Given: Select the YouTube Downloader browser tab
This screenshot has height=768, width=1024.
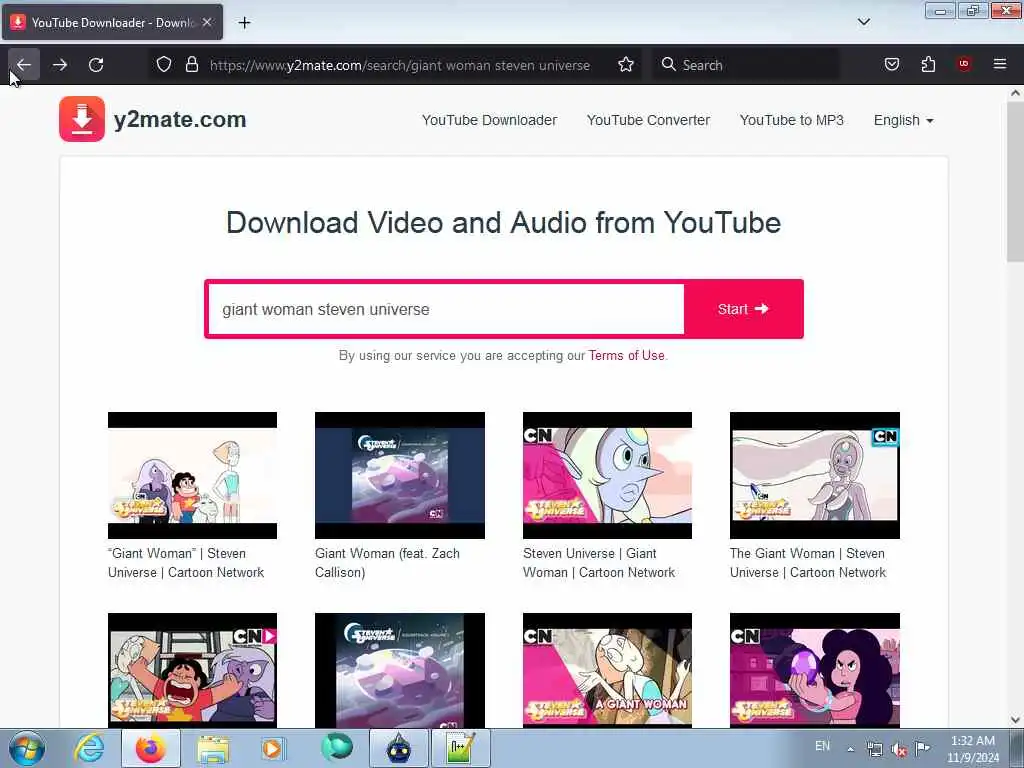Looking at the screenshot, I should point(112,22).
